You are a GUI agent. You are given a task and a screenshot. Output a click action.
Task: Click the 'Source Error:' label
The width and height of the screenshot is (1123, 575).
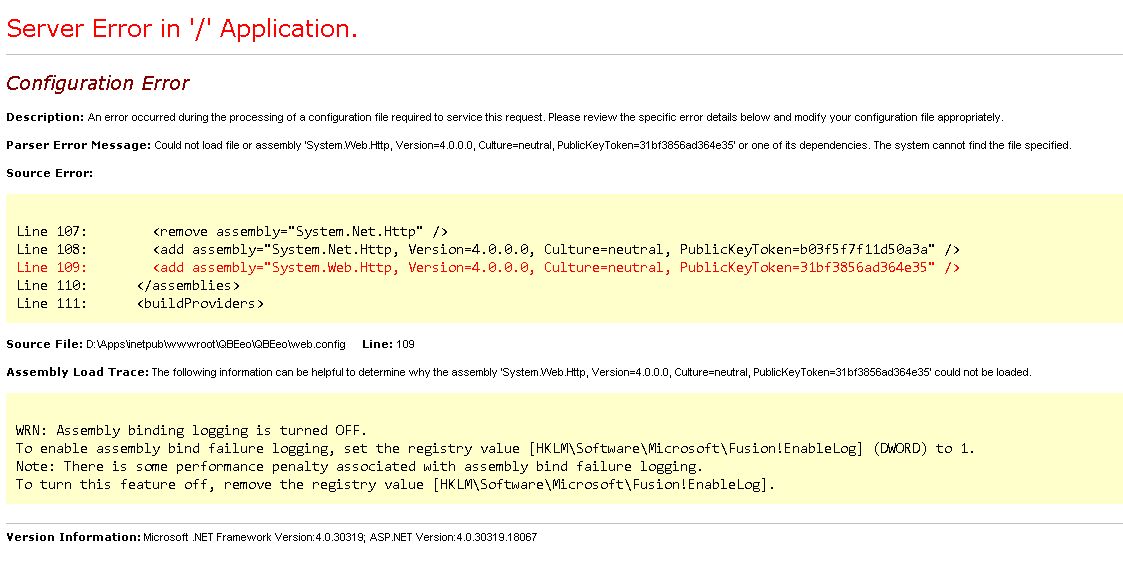(49, 173)
